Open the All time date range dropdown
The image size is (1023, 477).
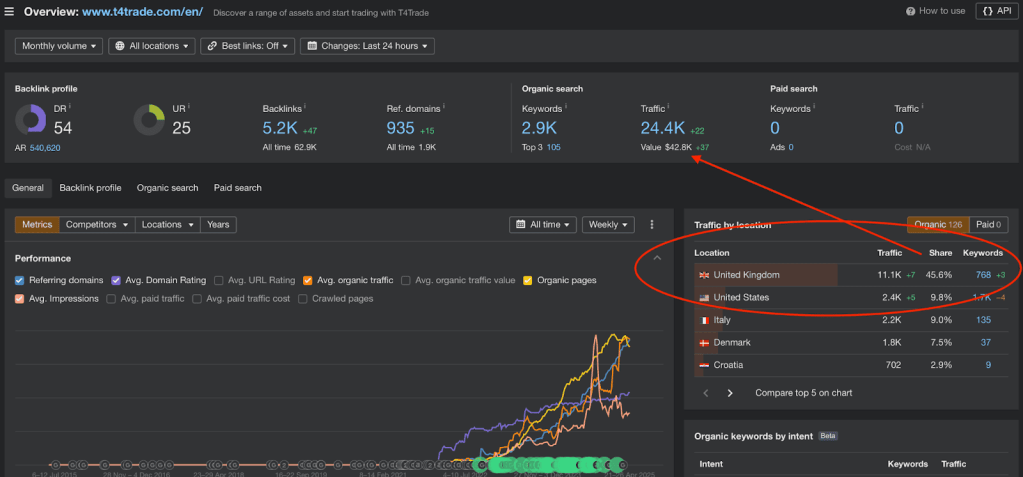pyautogui.click(x=543, y=224)
